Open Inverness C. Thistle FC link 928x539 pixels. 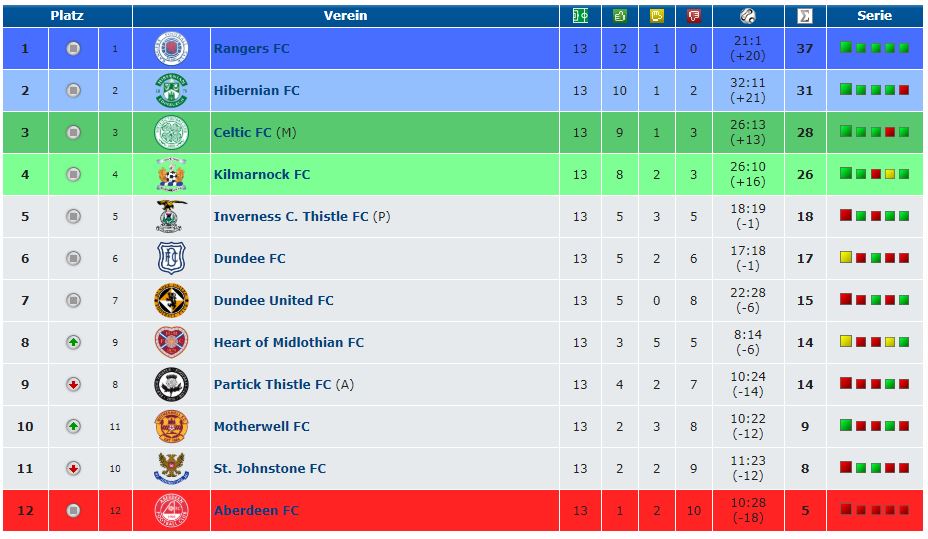point(291,217)
